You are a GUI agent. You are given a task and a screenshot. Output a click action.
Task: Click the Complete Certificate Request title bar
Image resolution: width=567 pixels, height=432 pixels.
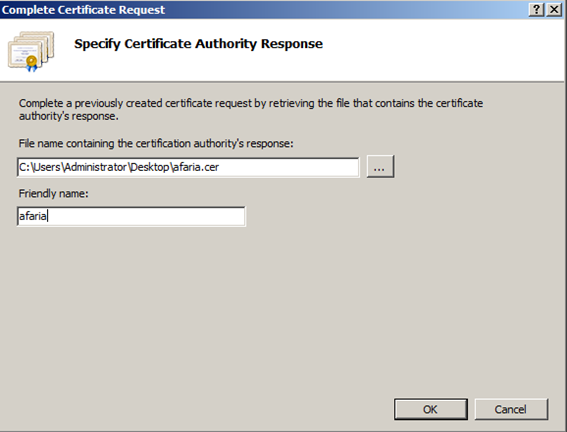264,9
